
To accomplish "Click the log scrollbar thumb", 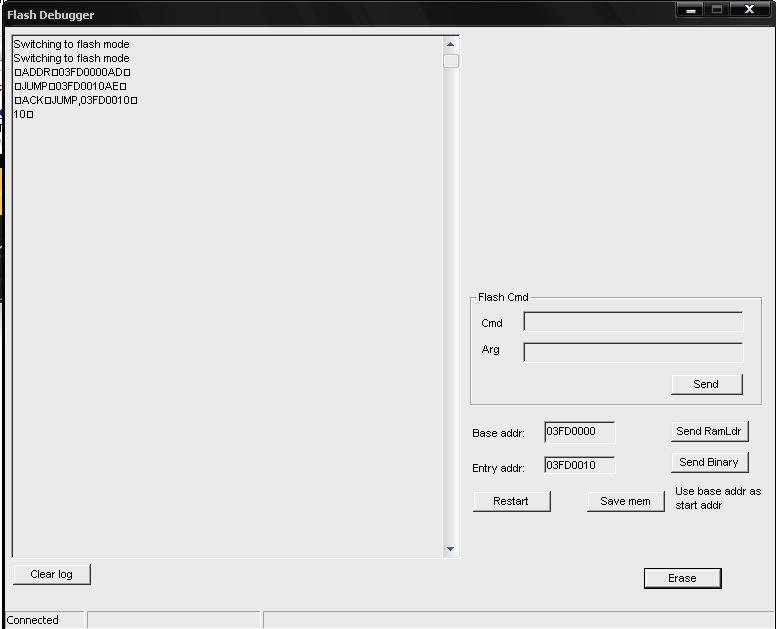I will 451,61.
